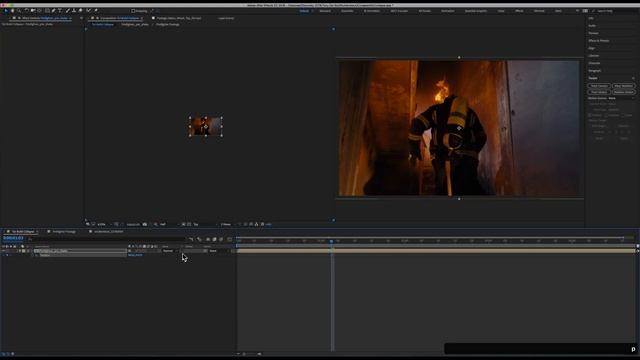Viewport: 640px width, 360px height.
Task: Switch to the Default workspace
Action: (x=304, y=11)
